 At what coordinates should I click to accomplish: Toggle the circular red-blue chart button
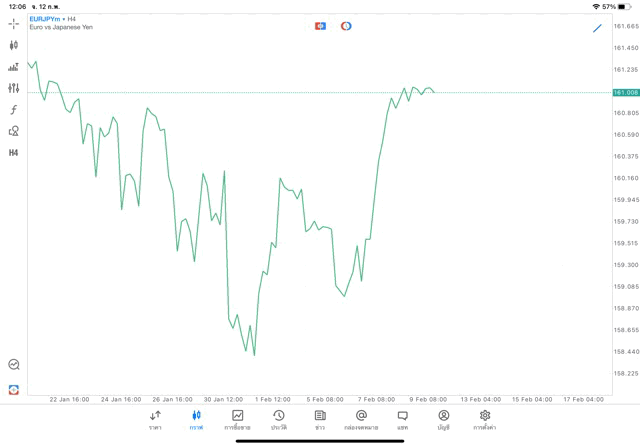[x=346, y=26]
